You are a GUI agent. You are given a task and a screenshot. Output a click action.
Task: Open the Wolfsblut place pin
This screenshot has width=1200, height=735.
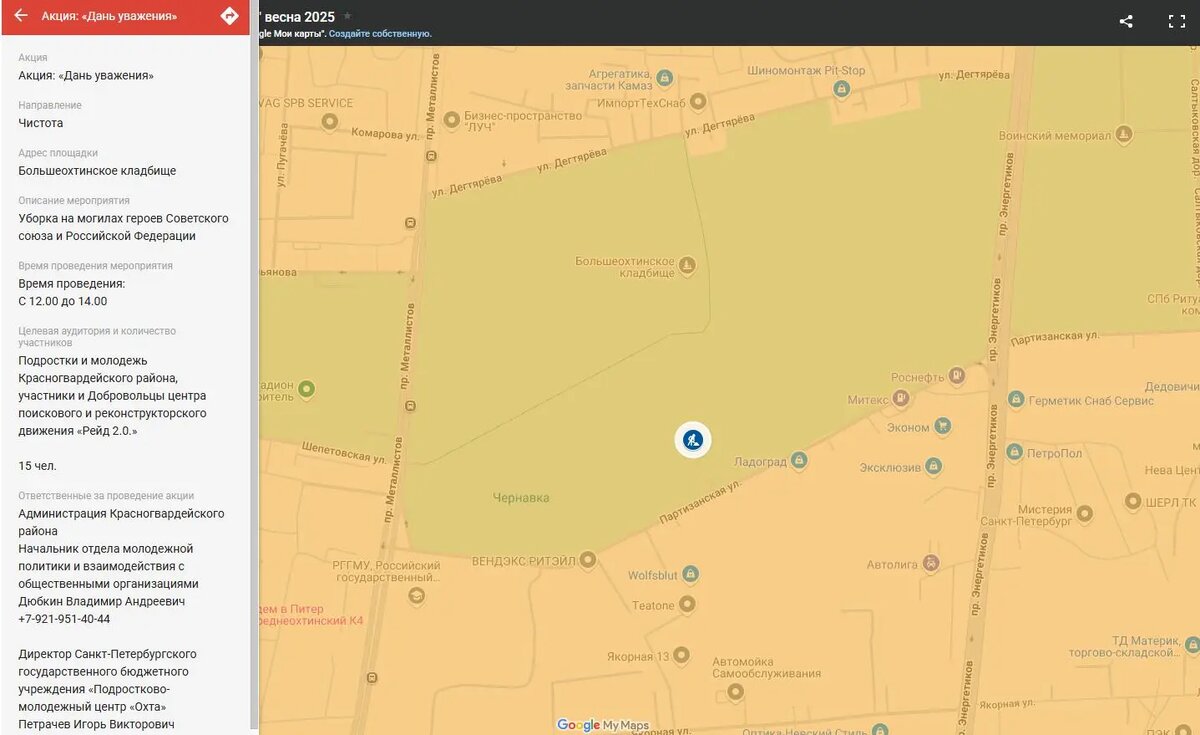pyautogui.click(x=690, y=574)
